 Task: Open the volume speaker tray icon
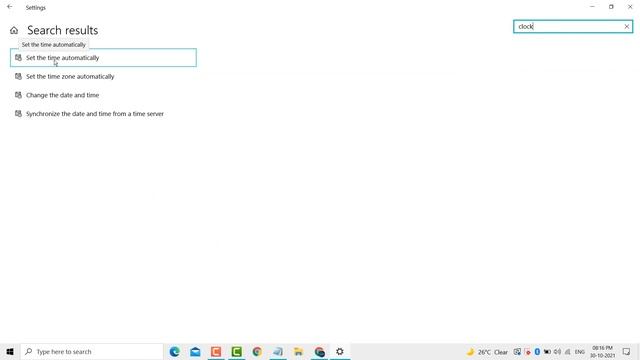tap(557, 352)
